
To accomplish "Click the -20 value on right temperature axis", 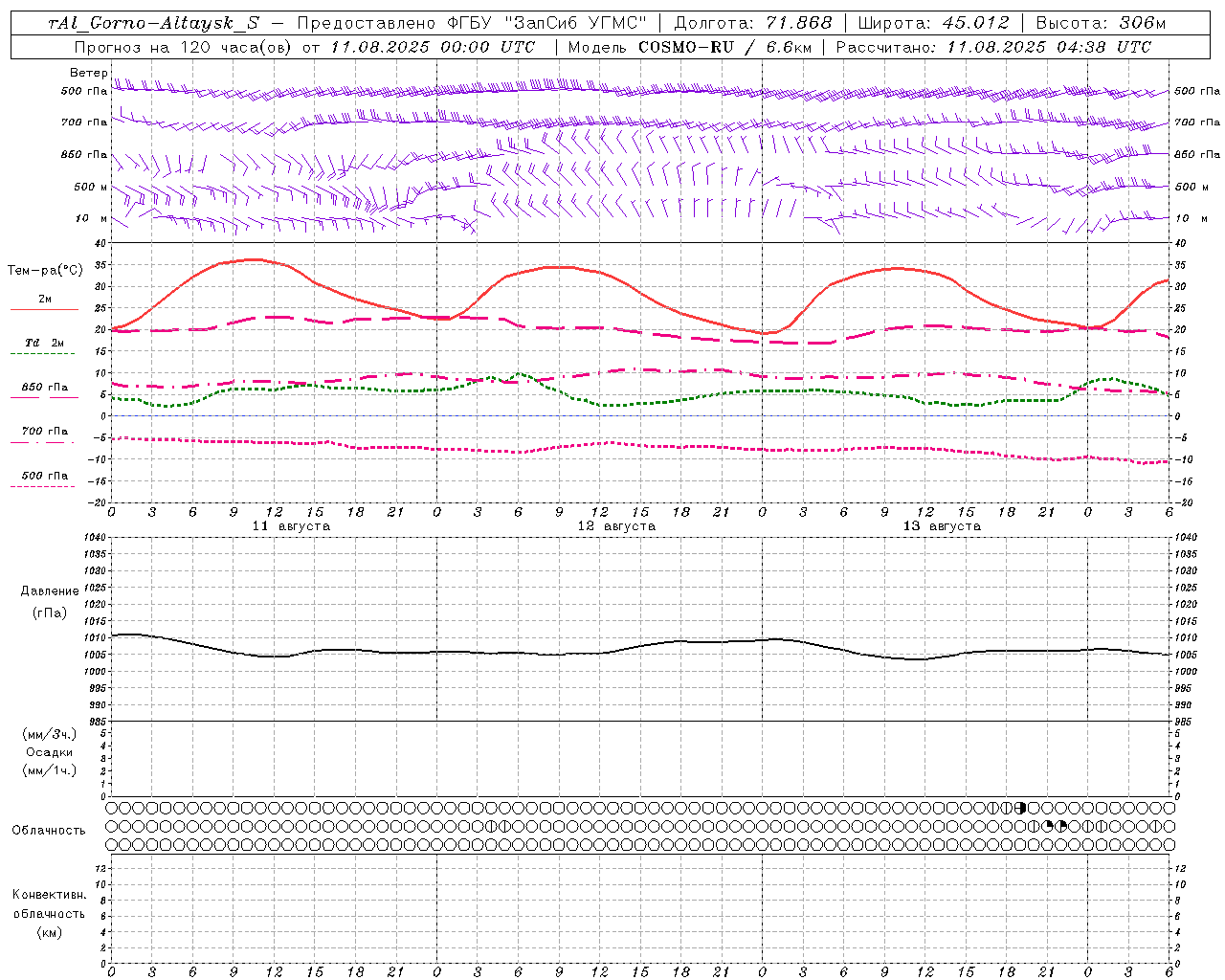I will [x=1183, y=502].
